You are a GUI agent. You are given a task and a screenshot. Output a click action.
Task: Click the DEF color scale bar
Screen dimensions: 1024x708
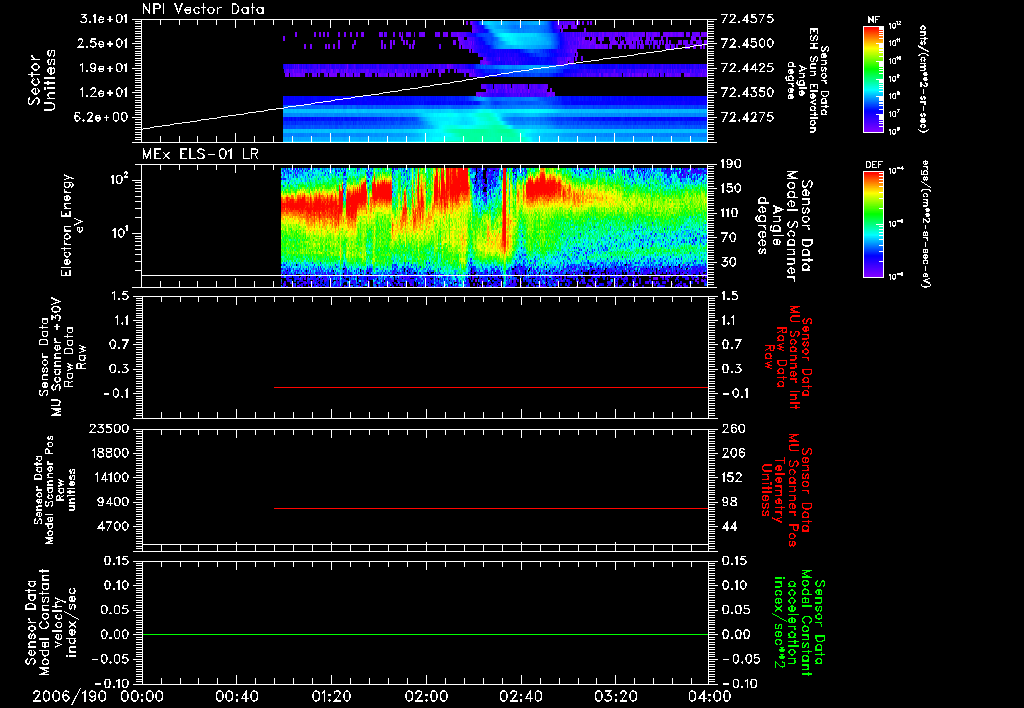874,224
